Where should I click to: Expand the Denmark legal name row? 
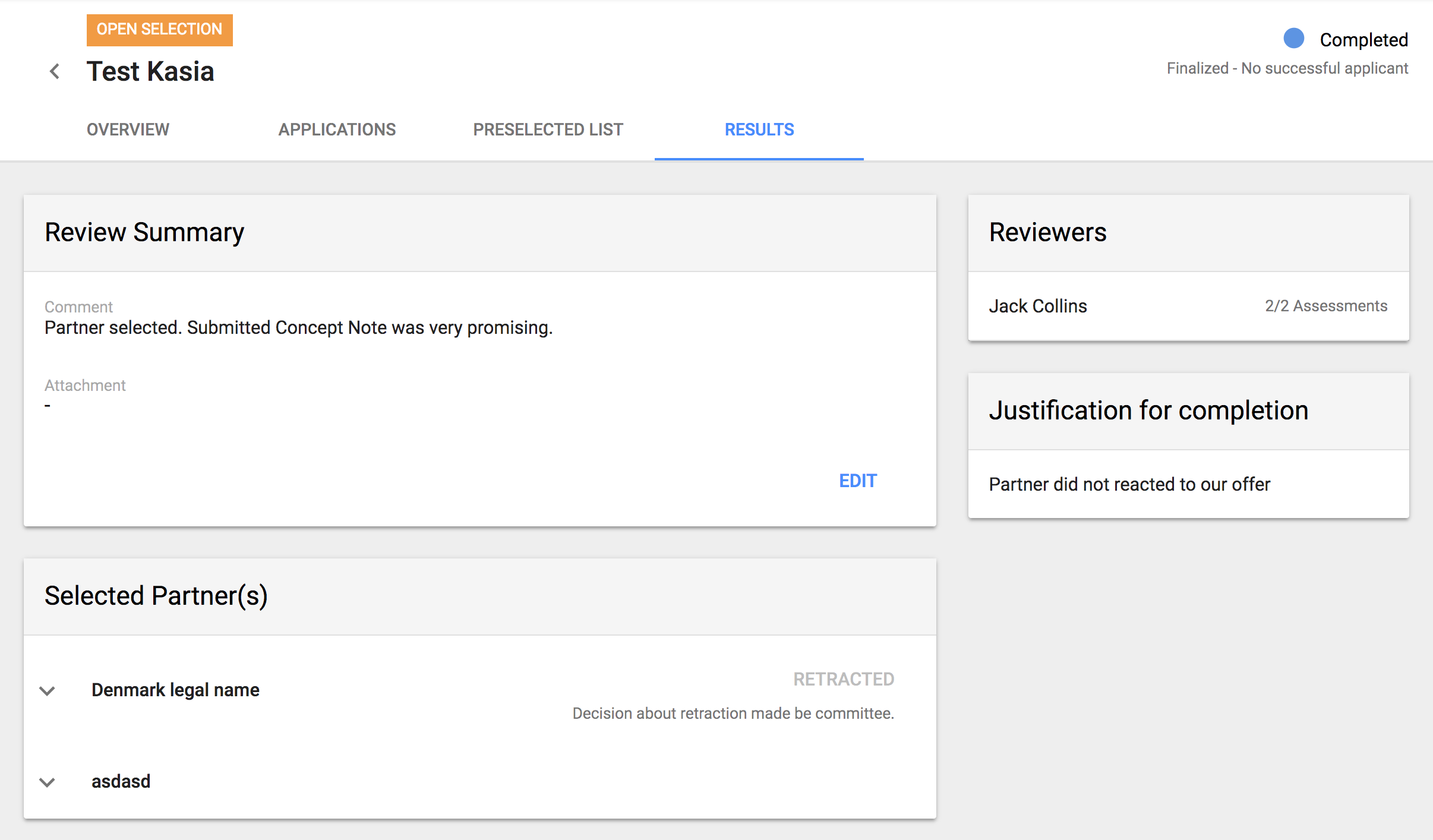pyautogui.click(x=48, y=690)
